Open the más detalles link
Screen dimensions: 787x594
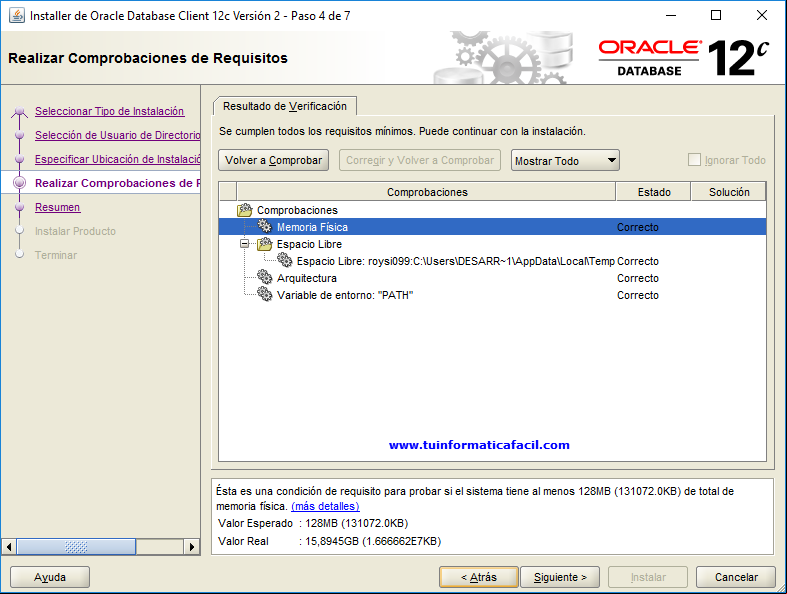click(325, 506)
